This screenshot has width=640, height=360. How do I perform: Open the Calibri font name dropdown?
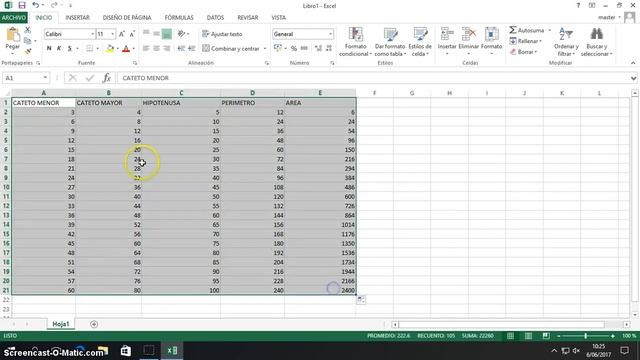[x=93, y=34]
